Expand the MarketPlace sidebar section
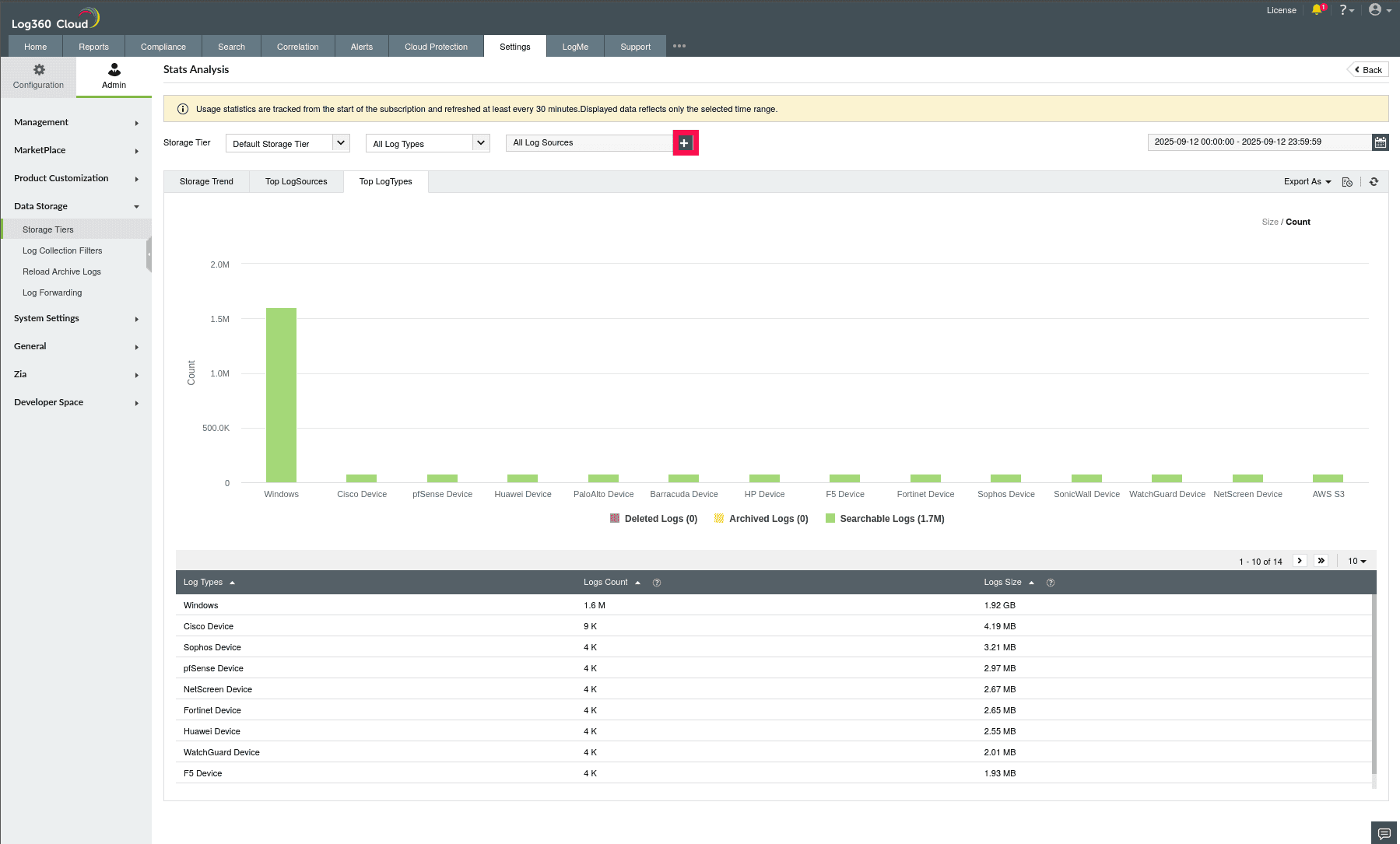This screenshot has height=844, width=1400. [76, 150]
